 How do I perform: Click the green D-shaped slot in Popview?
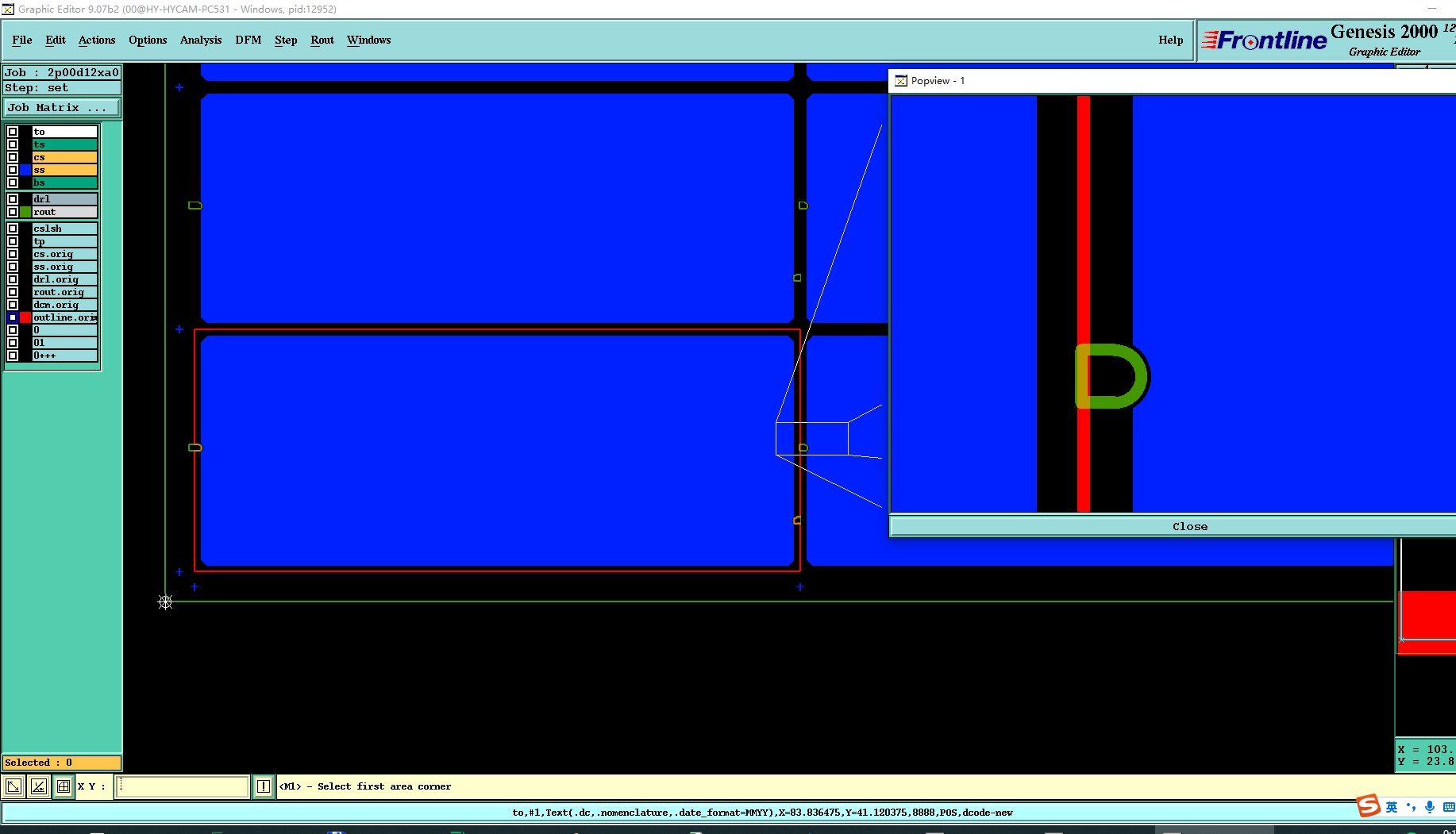(x=1111, y=376)
